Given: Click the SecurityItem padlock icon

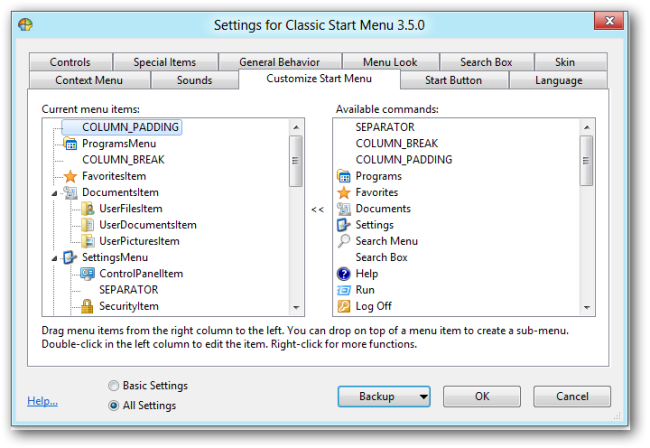Looking at the screenshot, I should (87, 306).
